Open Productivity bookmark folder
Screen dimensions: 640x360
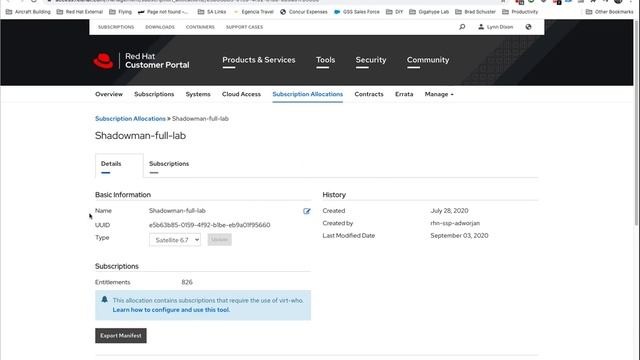520,12
